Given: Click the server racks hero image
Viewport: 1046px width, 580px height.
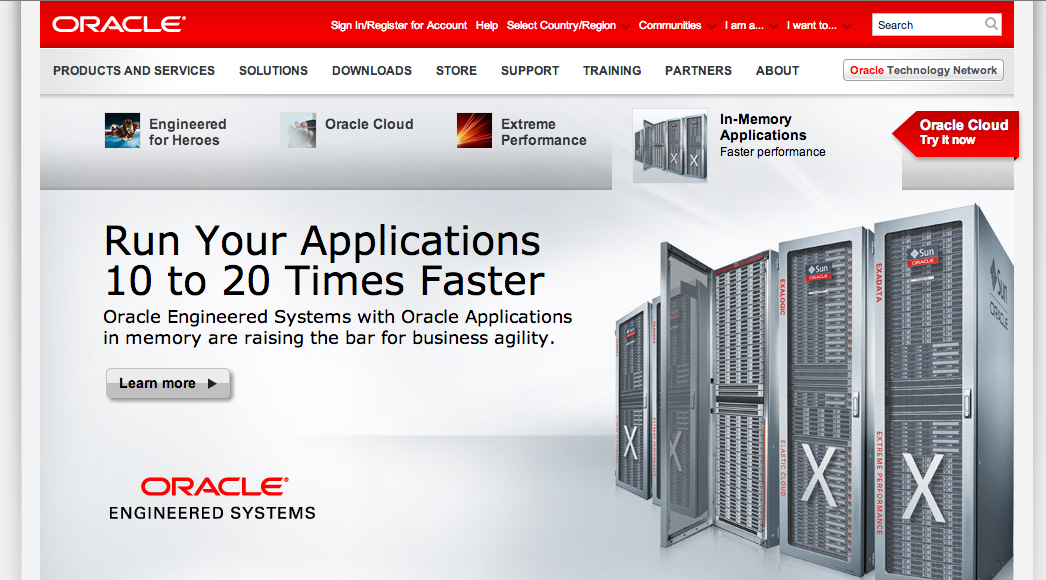Looking at the screenshot, I should pos(814,392).
